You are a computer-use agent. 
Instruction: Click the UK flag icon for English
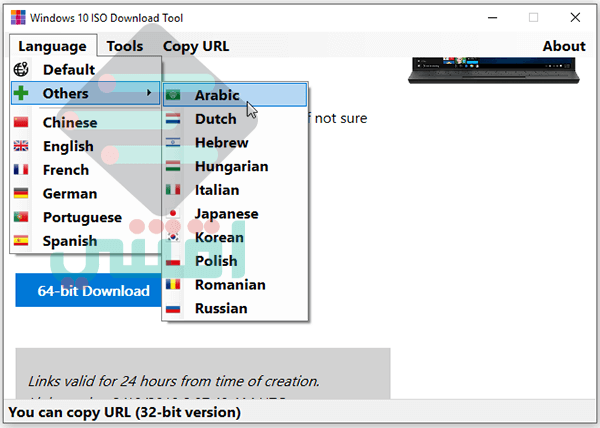tap(21, 146)
